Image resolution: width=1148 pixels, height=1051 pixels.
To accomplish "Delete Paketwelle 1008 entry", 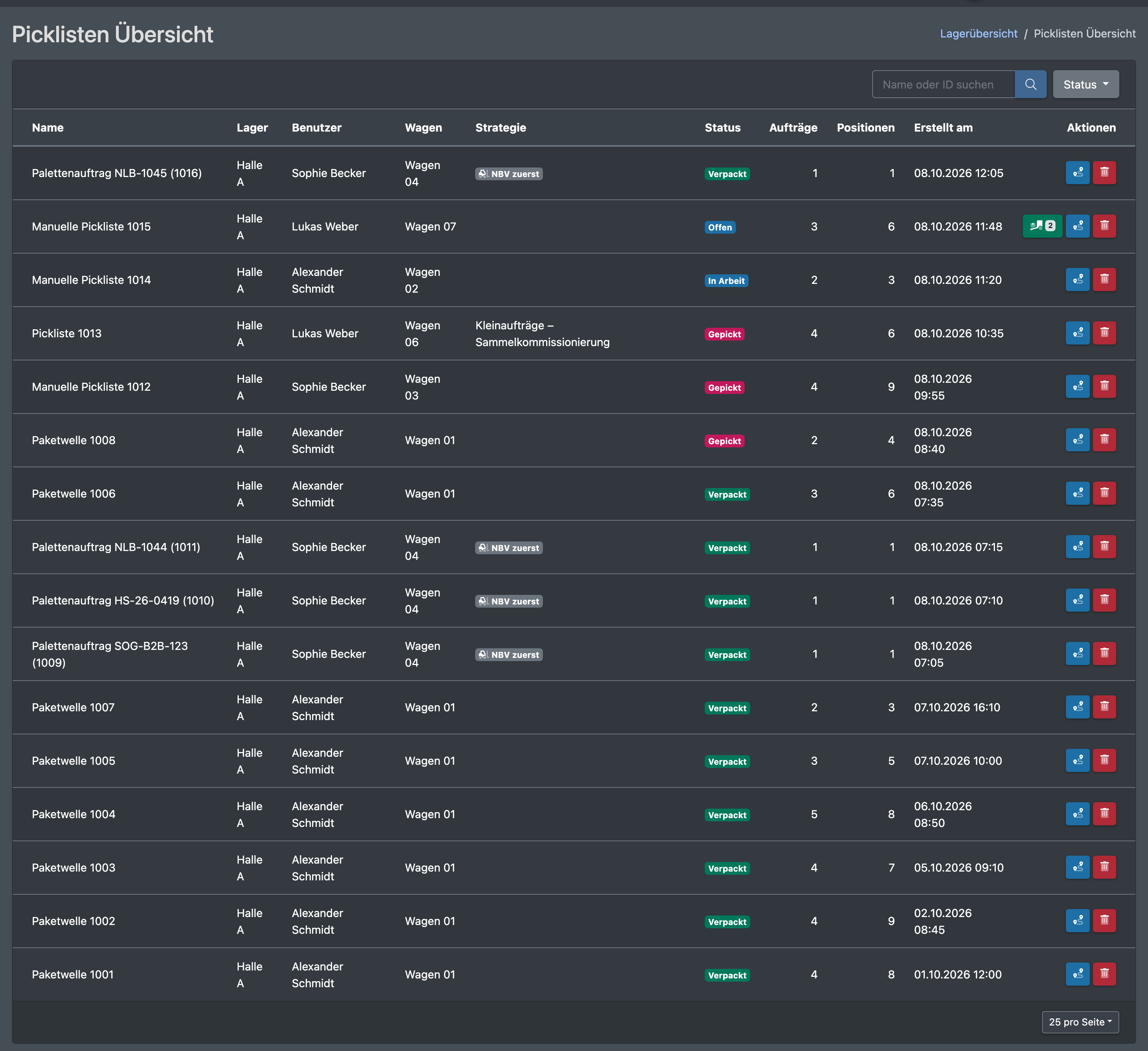I will [1104, 440].
